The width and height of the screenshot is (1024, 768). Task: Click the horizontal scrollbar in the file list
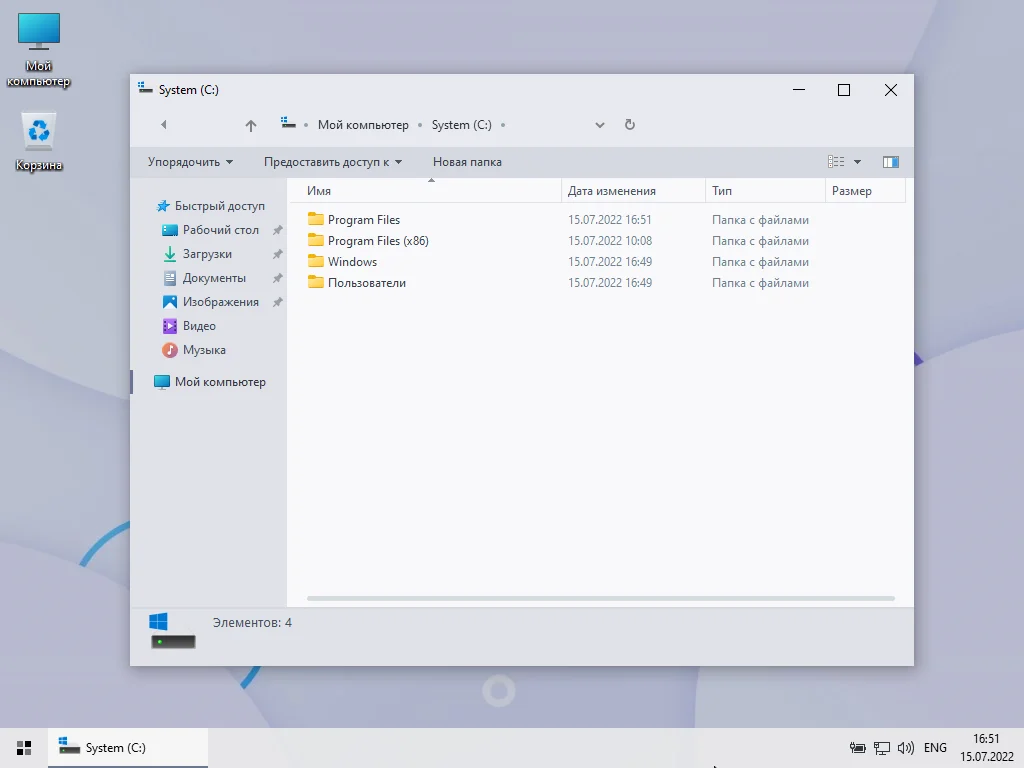pos(601,598)
